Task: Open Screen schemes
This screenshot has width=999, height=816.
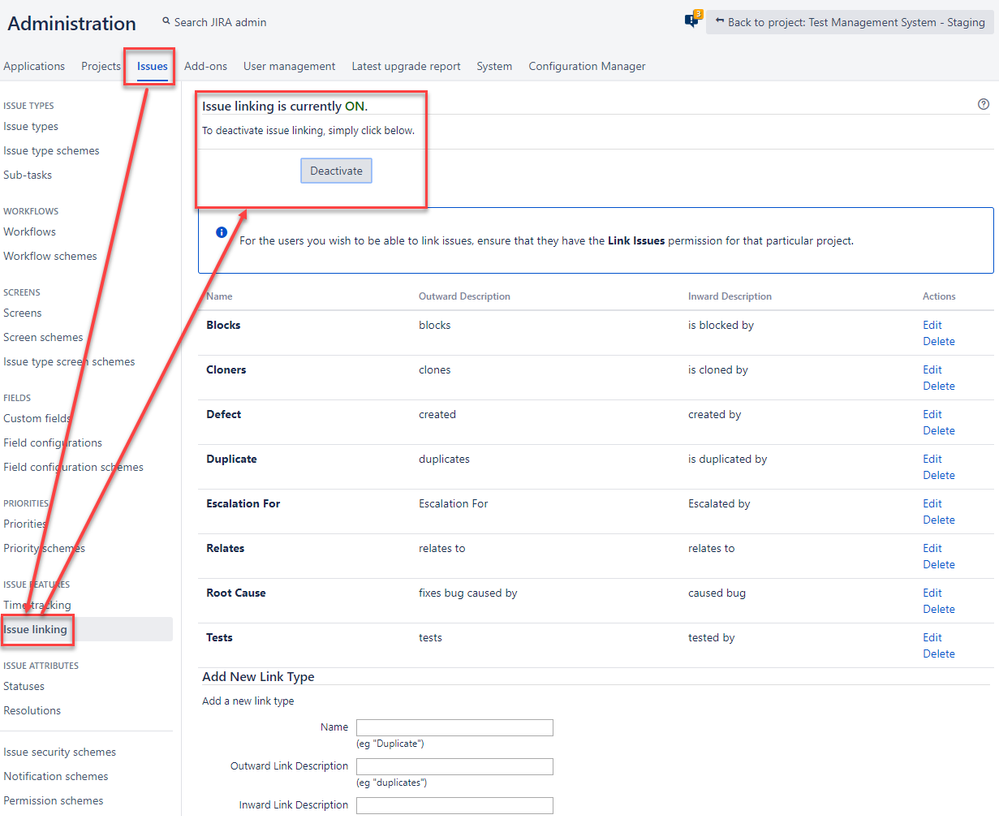Action: click(x=43, y=337)
